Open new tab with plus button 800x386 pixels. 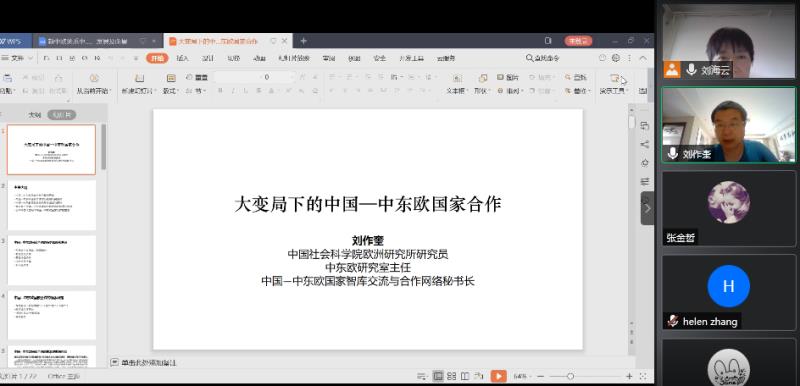[x=304, y=41]
